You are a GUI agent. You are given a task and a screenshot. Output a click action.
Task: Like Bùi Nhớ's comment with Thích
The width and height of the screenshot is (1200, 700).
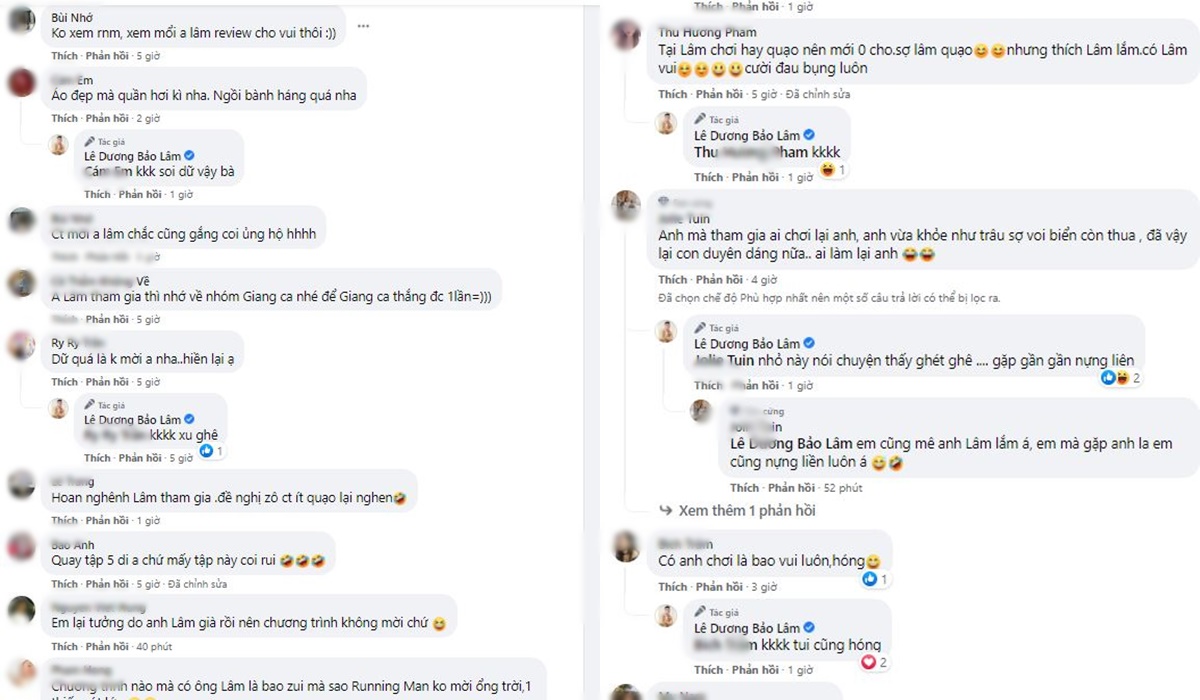point(64,55)
